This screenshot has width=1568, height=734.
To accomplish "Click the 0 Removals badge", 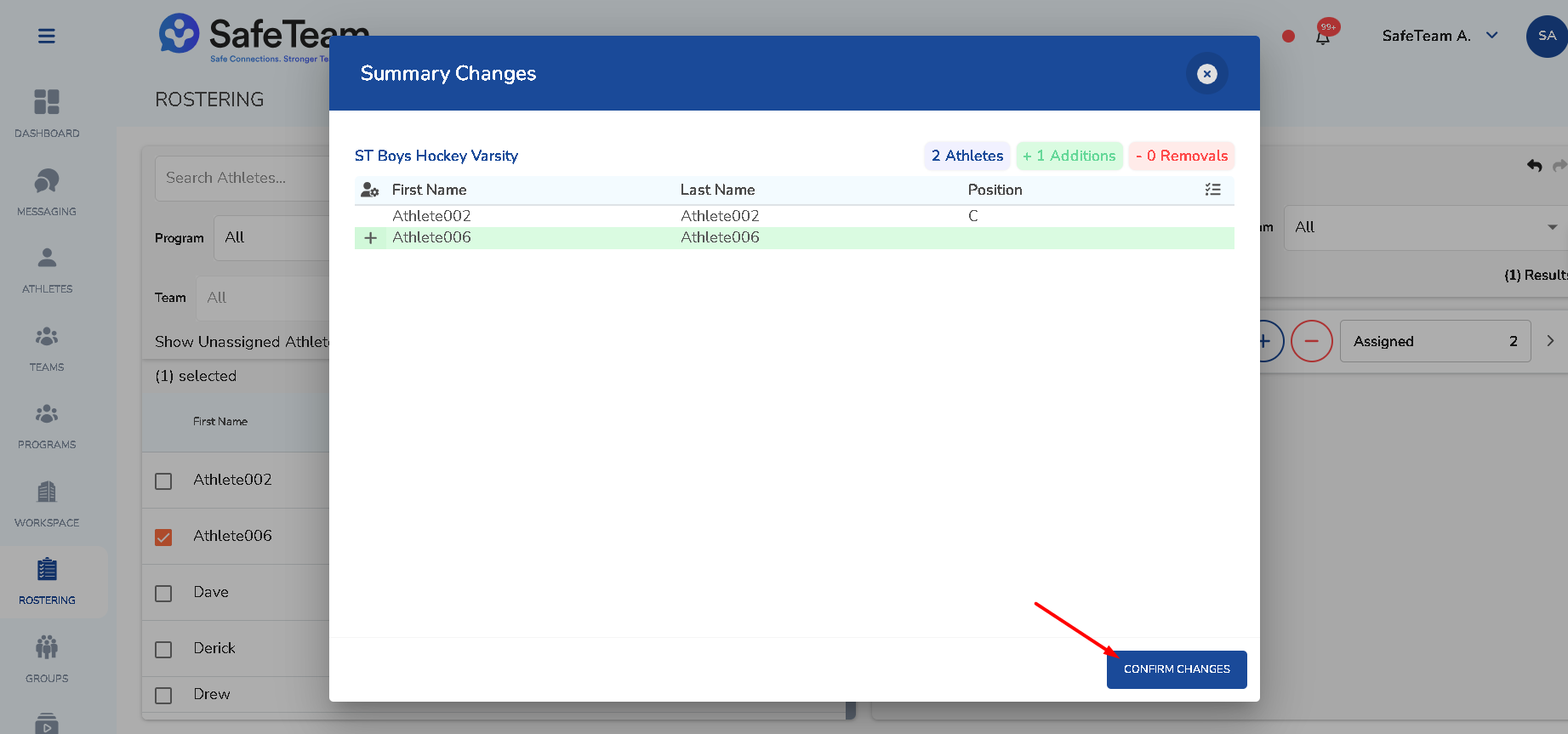I will pyautogui.click(x=1182, y=156).
